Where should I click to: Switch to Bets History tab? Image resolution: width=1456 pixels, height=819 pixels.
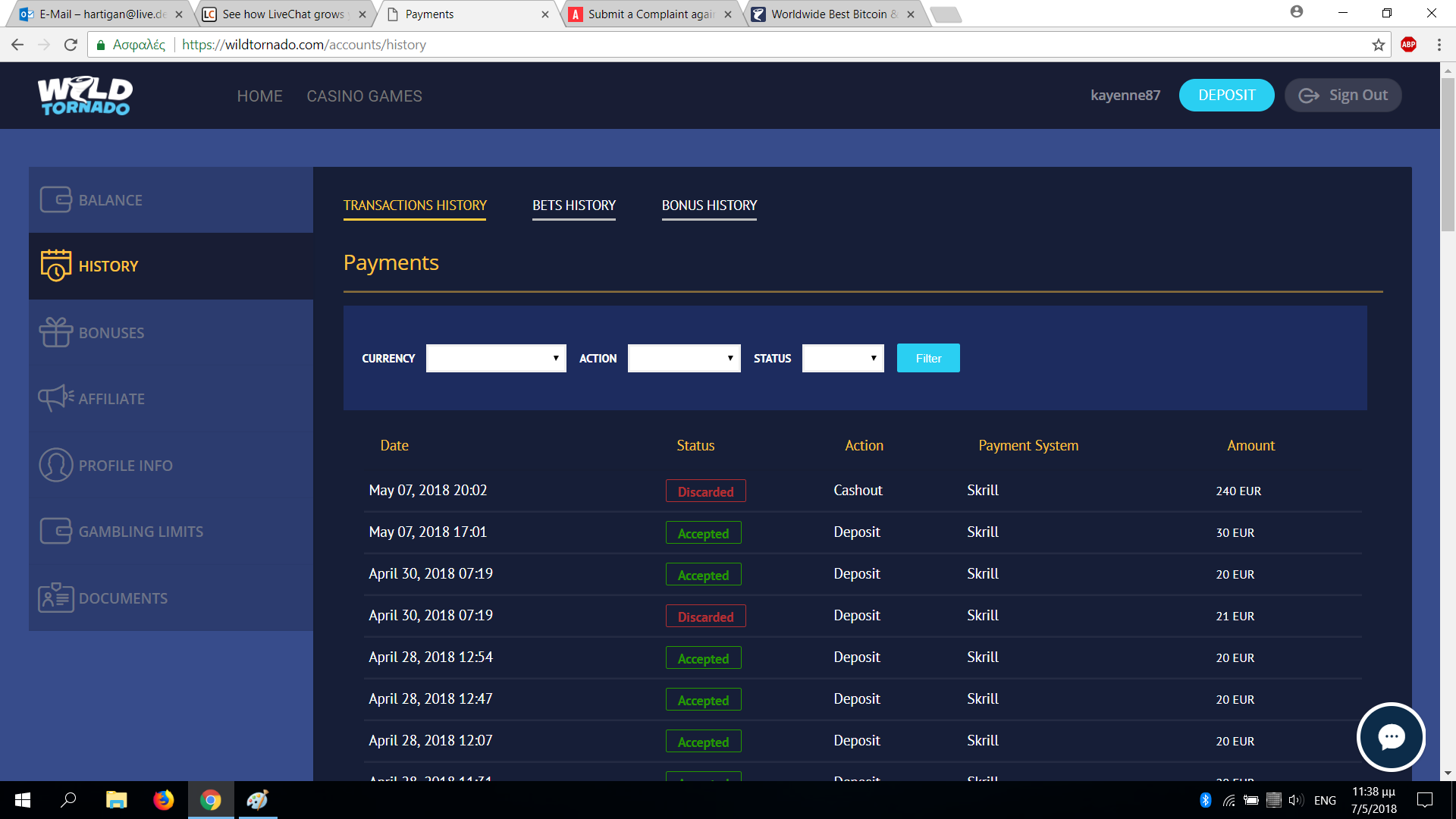click(x=574, y=206)
